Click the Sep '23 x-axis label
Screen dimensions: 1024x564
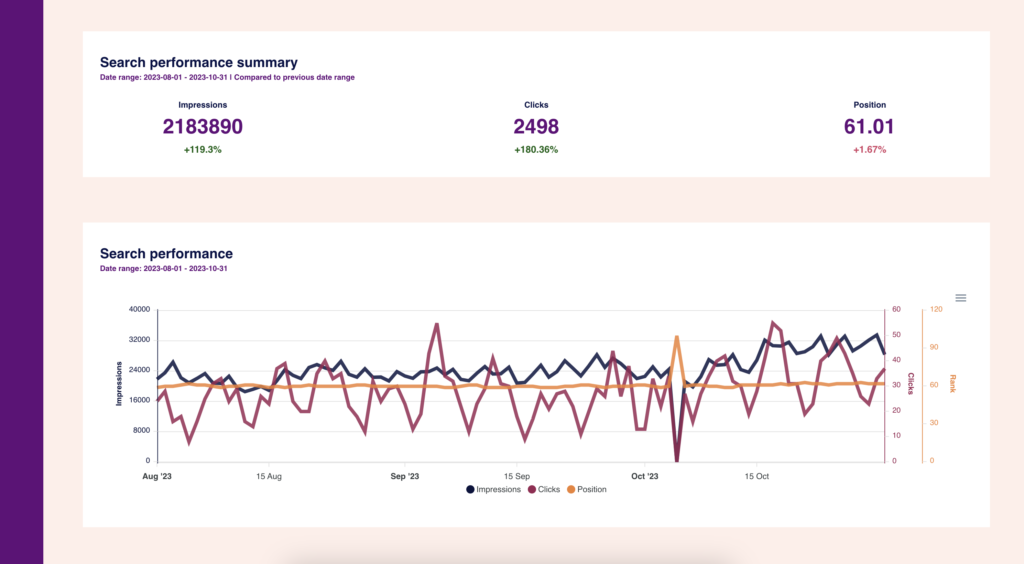(404, 476)
